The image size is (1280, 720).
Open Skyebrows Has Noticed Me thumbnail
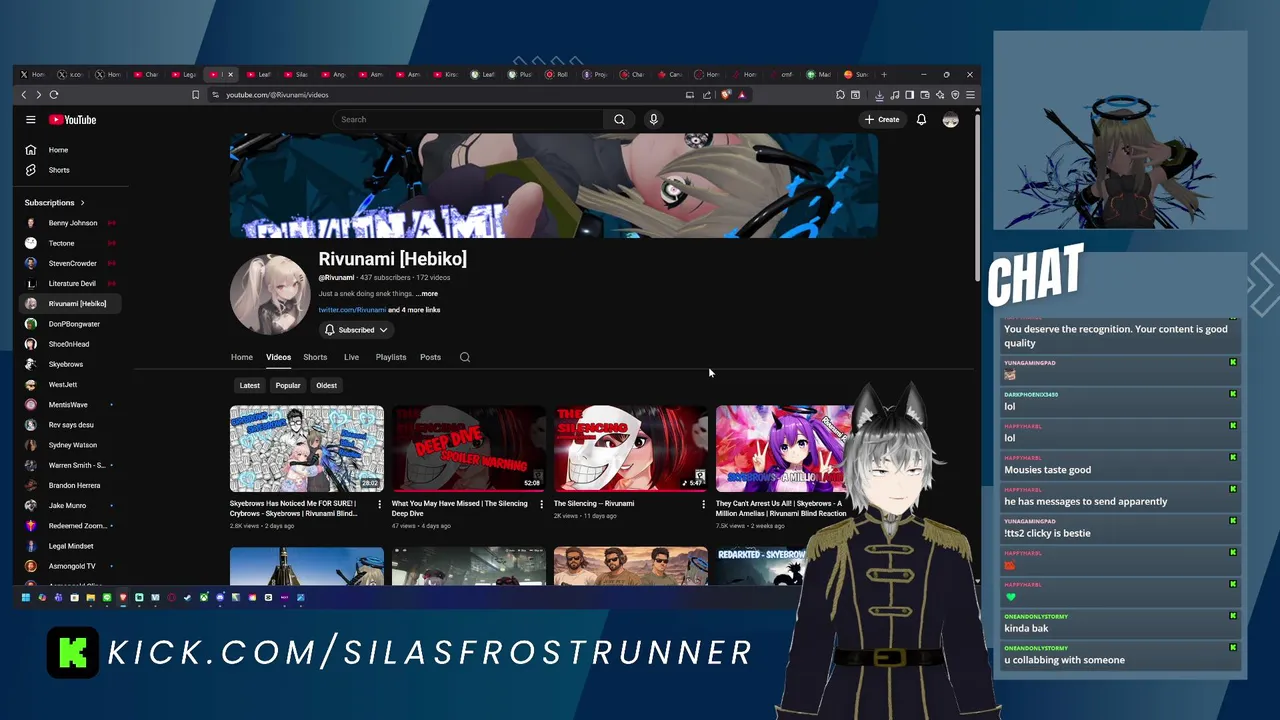(x=307, y=449)
